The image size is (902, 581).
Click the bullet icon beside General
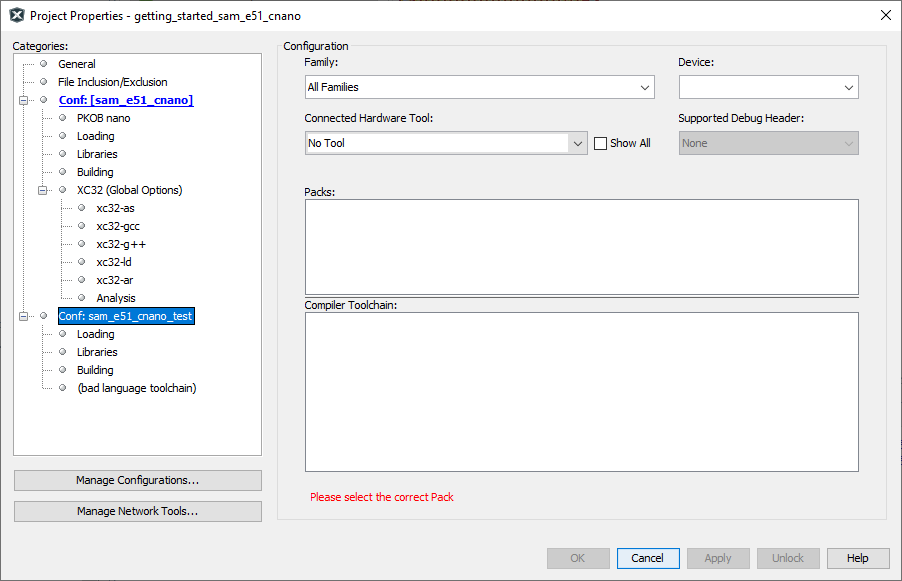pos(43,64)
